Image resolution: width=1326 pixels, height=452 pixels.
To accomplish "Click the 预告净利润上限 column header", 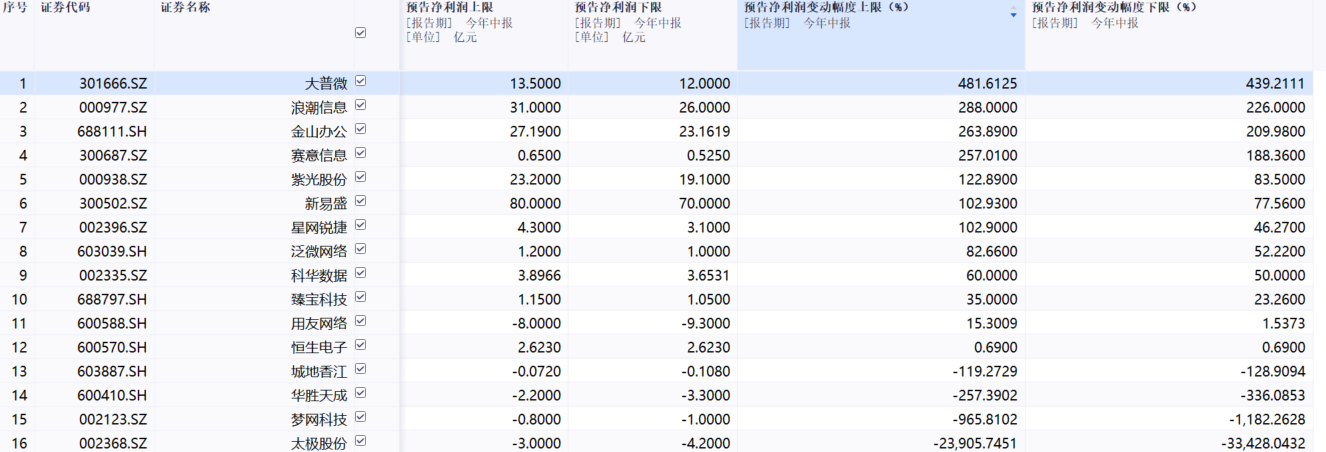I will (x=449, y=7).
